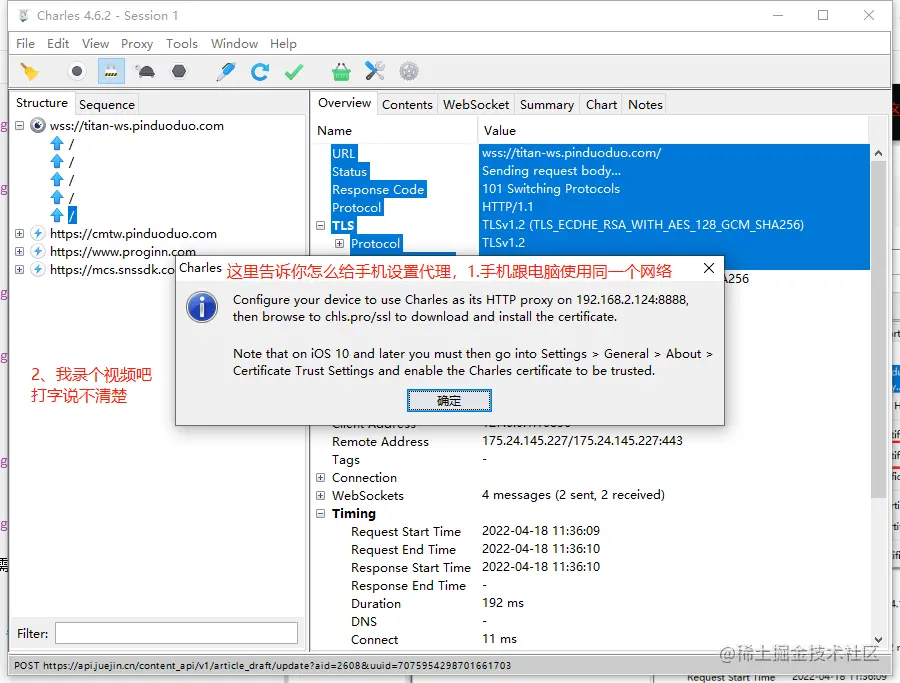Click '4 messages (2 sent, 2 received)' value

coord(573,495)
